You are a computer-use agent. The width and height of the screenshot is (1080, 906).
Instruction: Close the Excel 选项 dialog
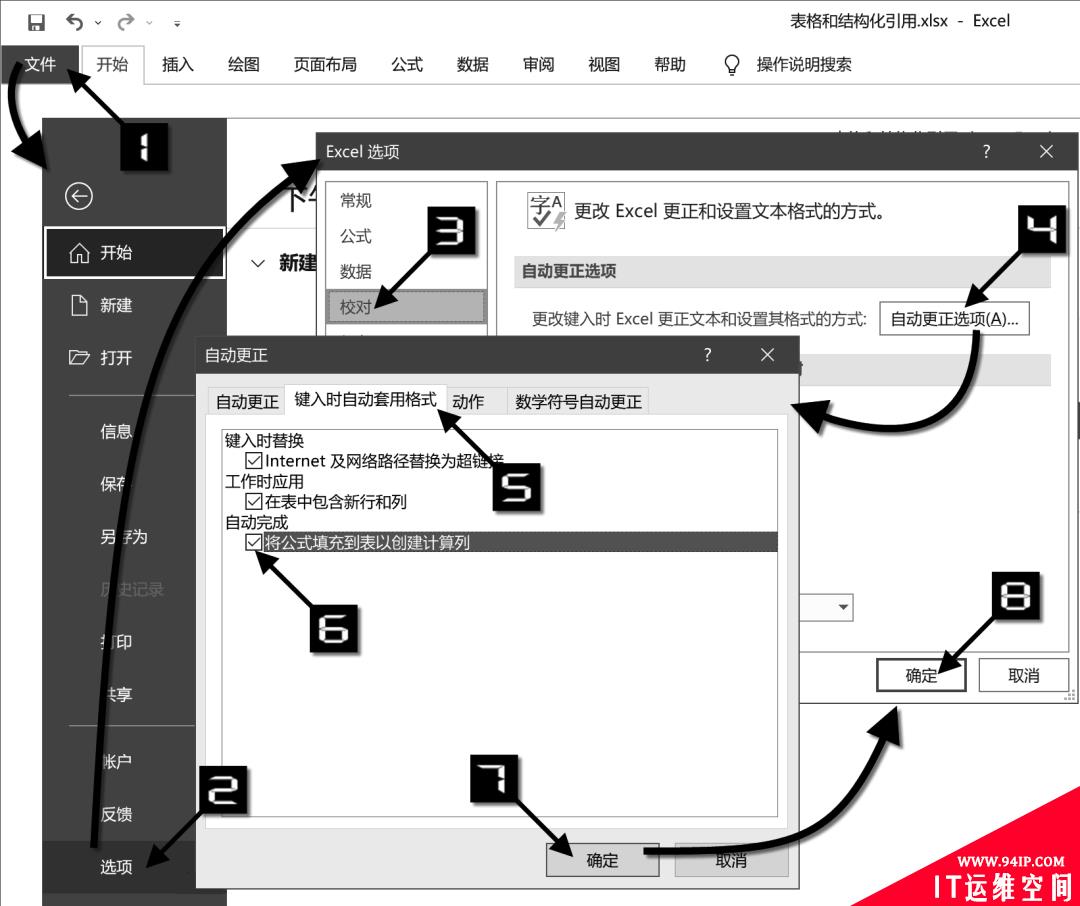tap(1046, 152)
